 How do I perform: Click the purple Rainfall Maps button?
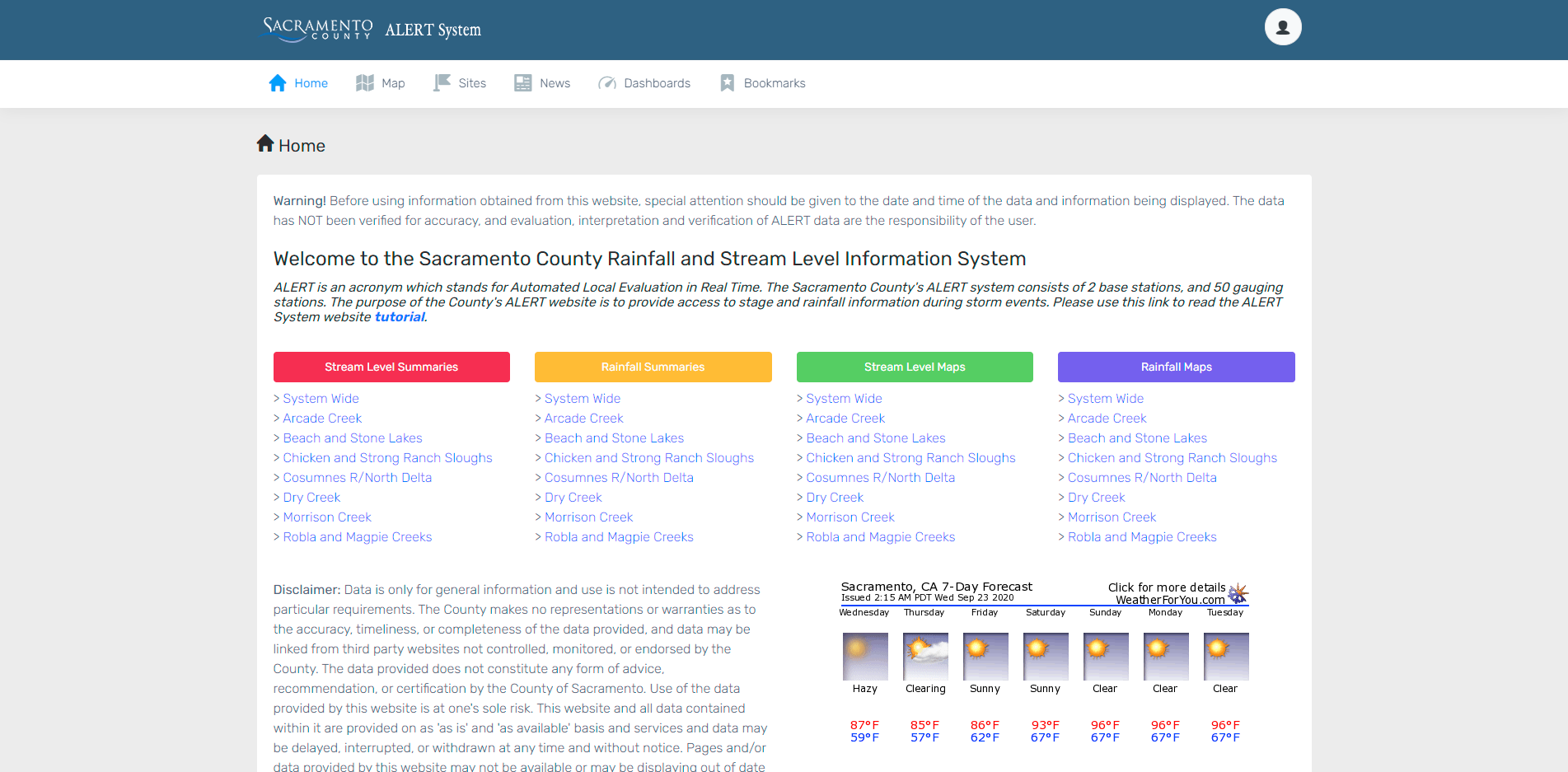(x=1176, y=367)
